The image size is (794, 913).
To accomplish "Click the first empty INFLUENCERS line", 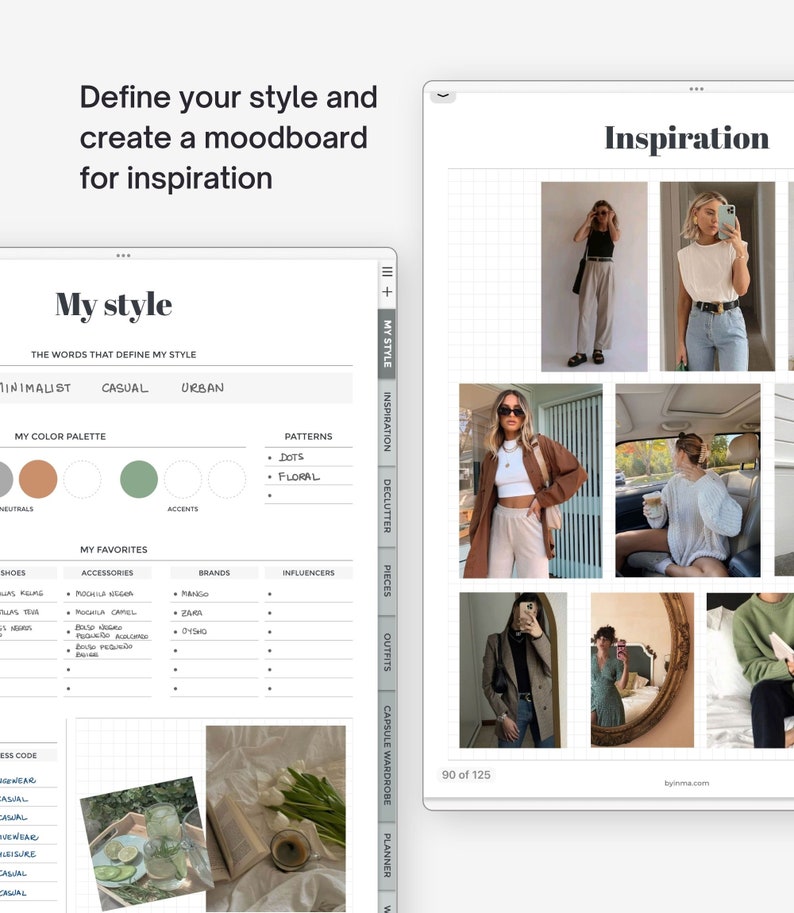I will click(309, 594).
